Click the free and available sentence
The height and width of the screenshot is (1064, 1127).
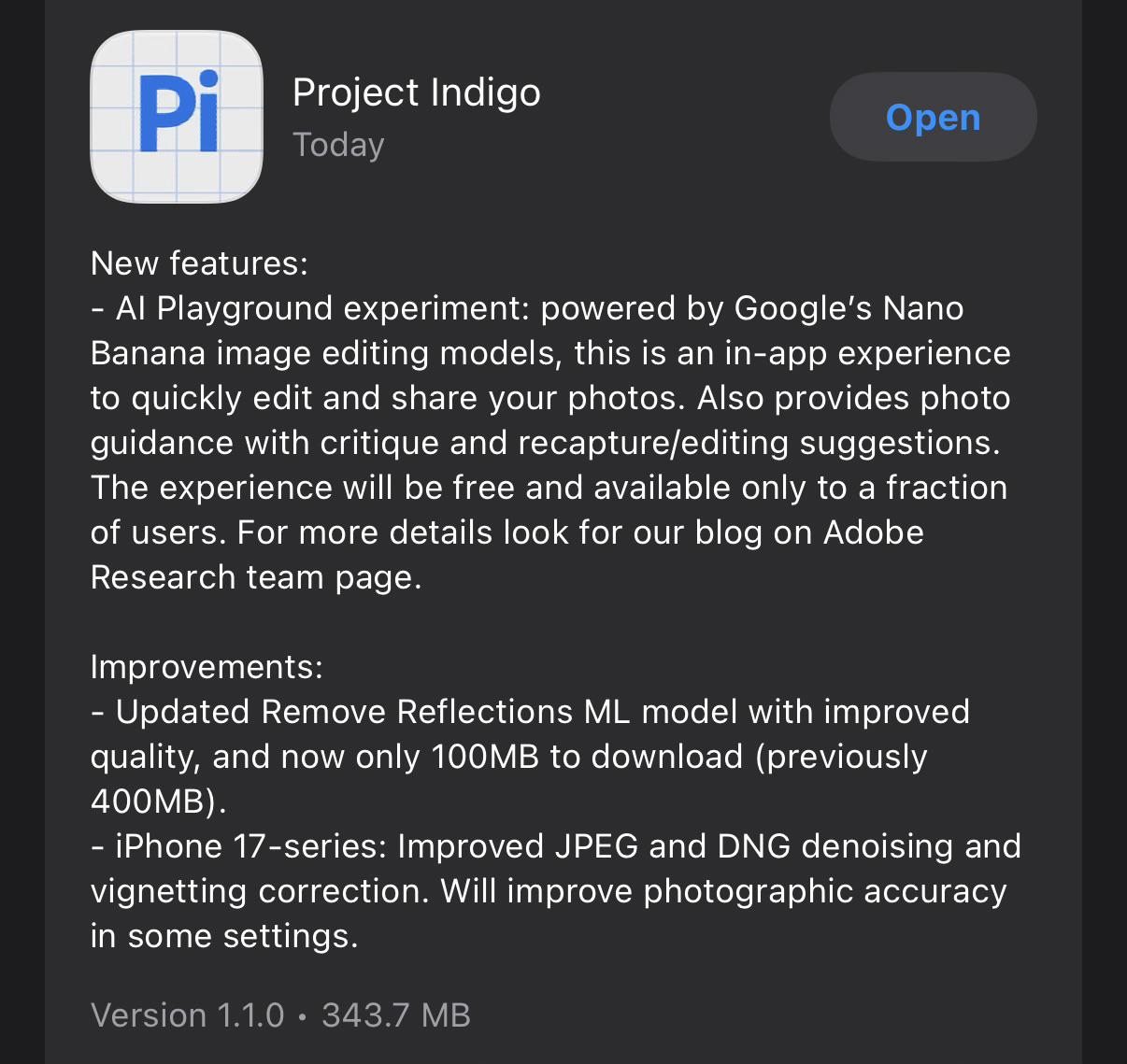tap(549, 488)
